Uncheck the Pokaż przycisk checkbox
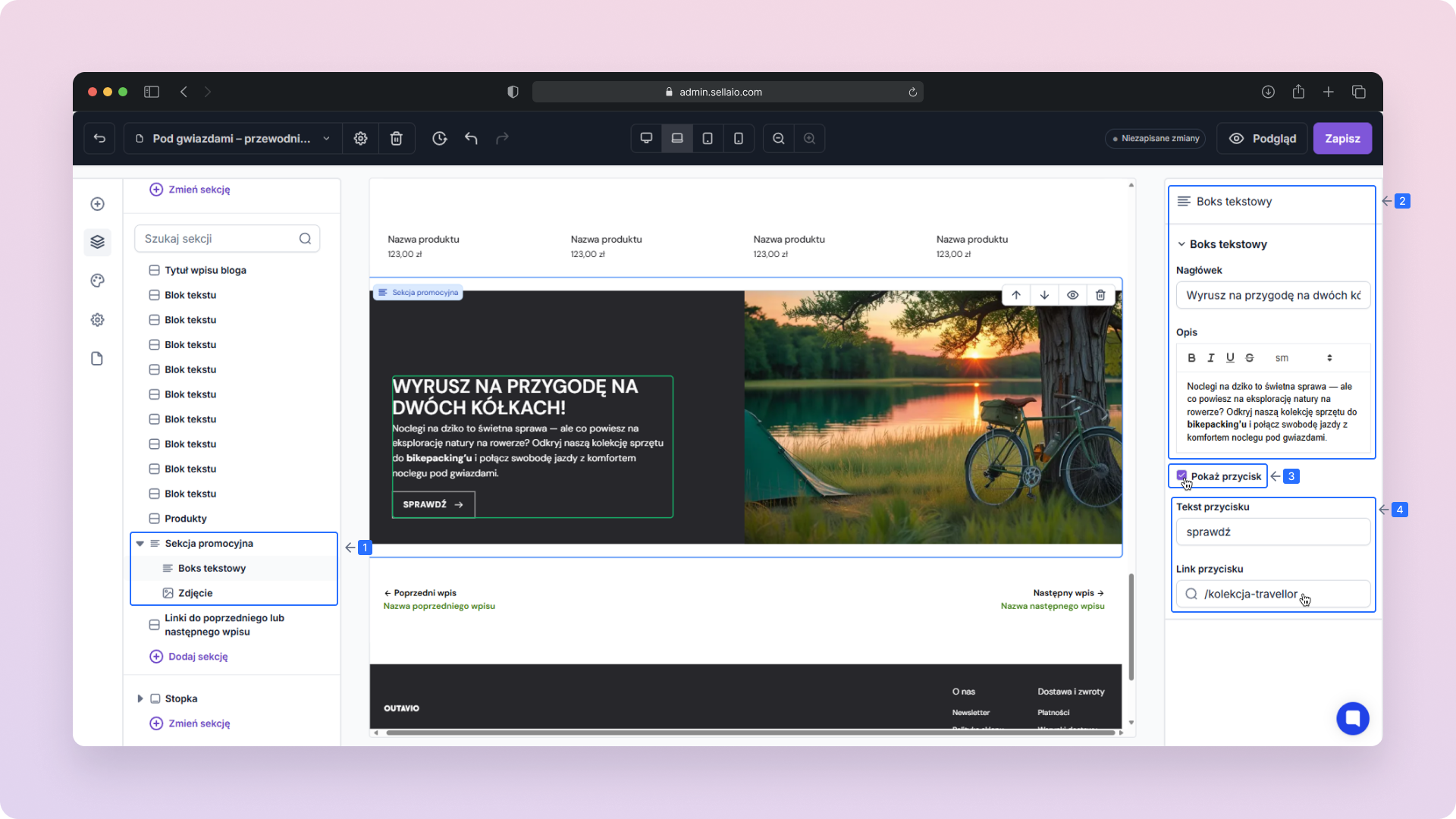Screen dimensions: 1456x819 (x=1181, y=475)
